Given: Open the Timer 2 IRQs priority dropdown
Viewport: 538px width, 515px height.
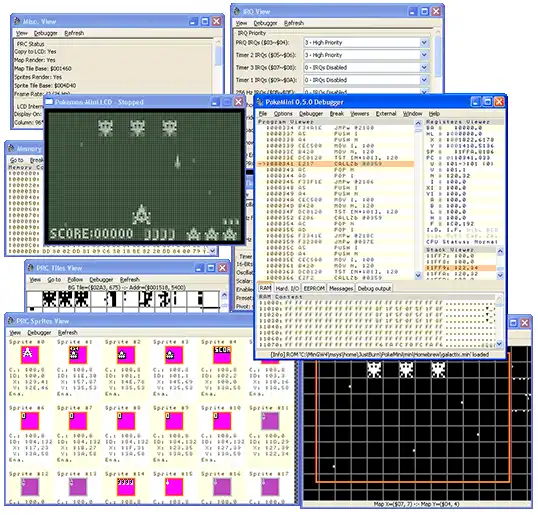Looking at the screenshot, I should 424,55.
